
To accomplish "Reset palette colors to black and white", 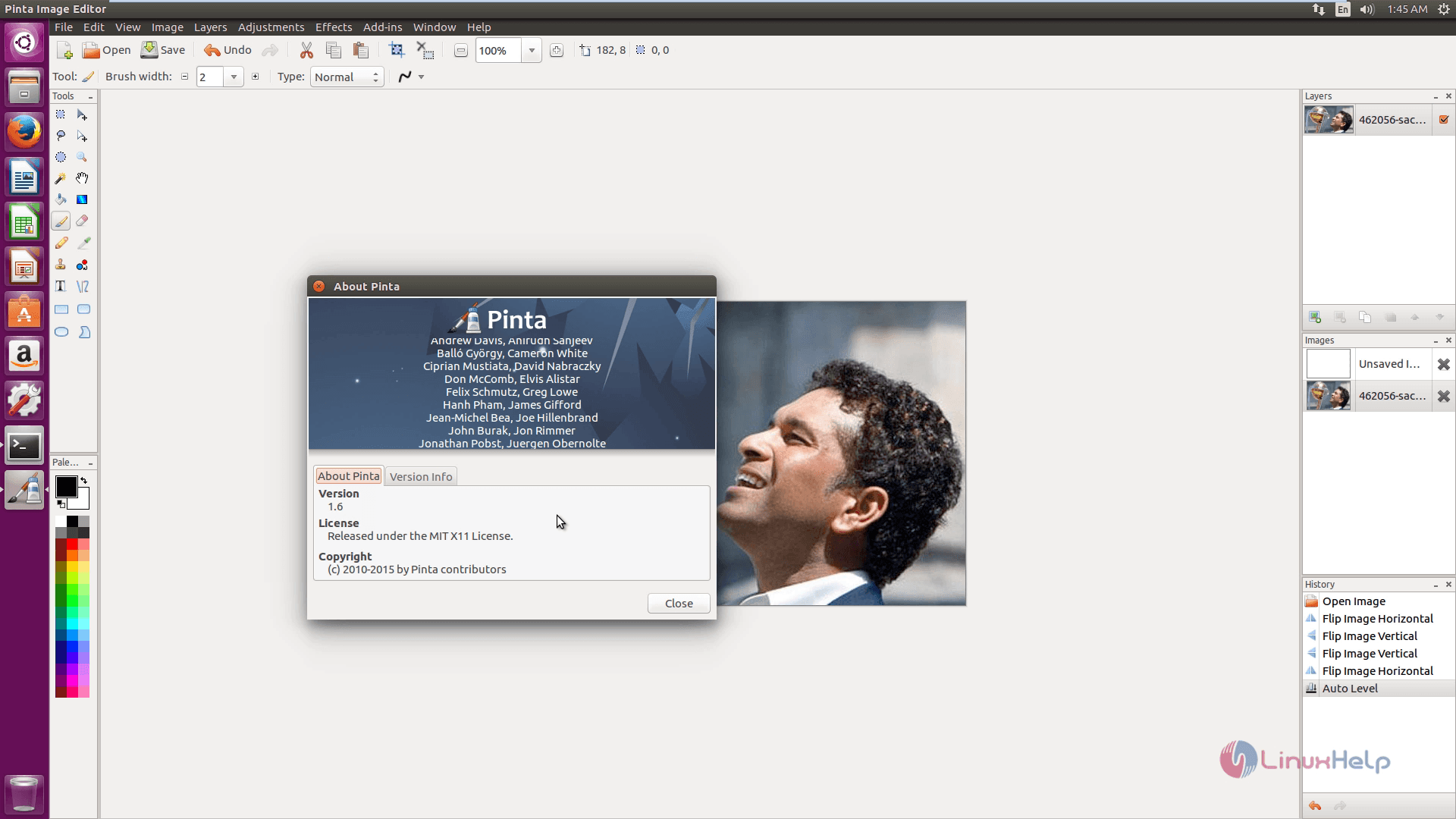I will pyautogui.click(x=61, y=504).
